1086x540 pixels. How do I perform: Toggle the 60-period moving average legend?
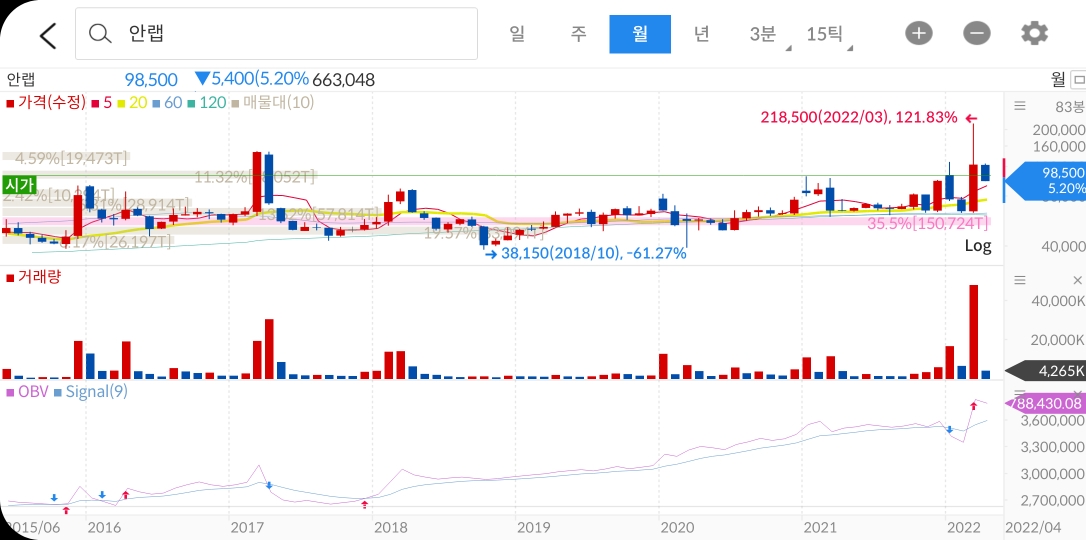(x=168, y=102)
